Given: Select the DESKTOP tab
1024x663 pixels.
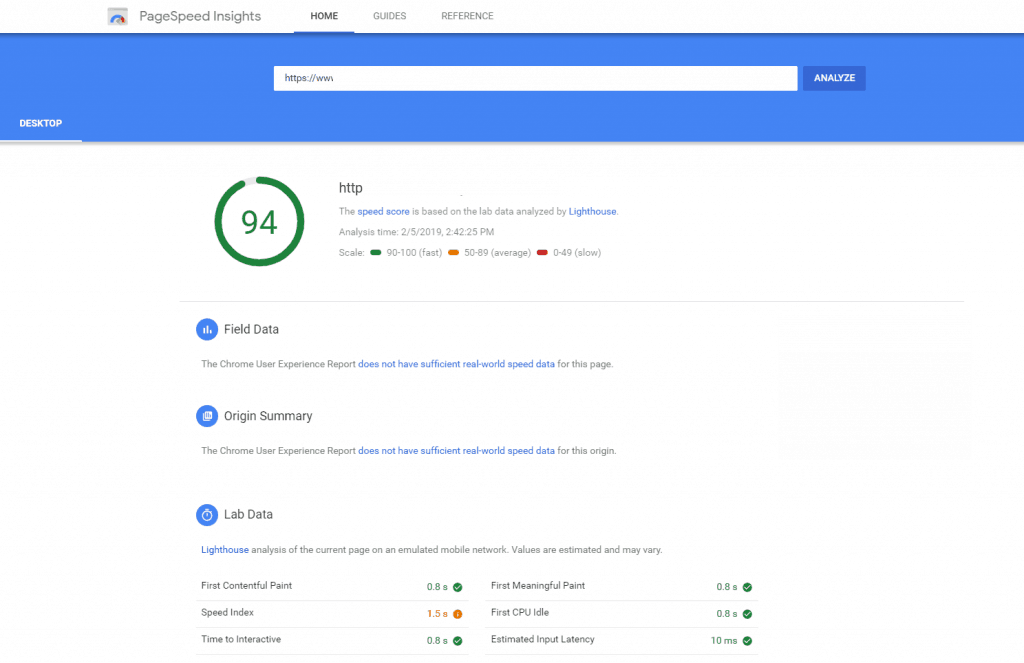Looking at the screenshot, I should (40, 123).
